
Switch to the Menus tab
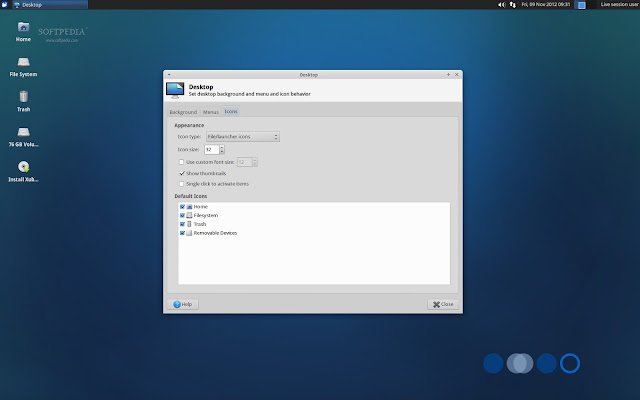[x=211, y=112]
